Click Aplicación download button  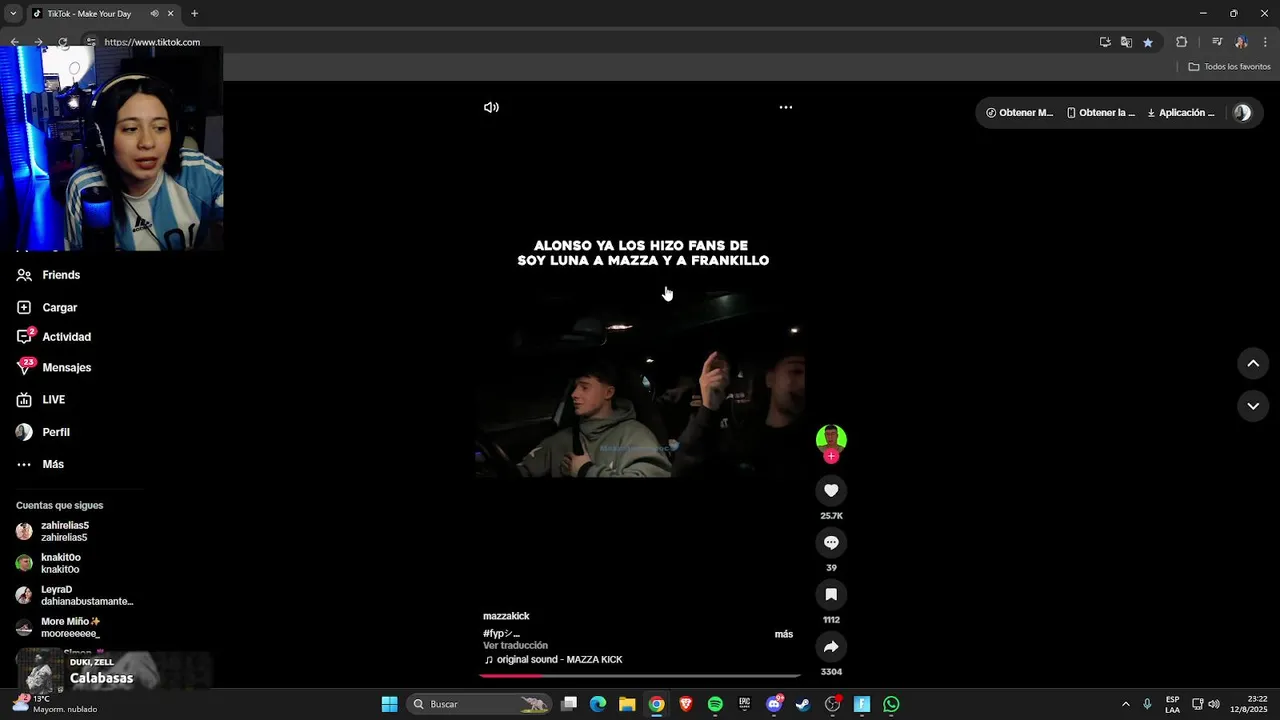tap(1181, 113)
